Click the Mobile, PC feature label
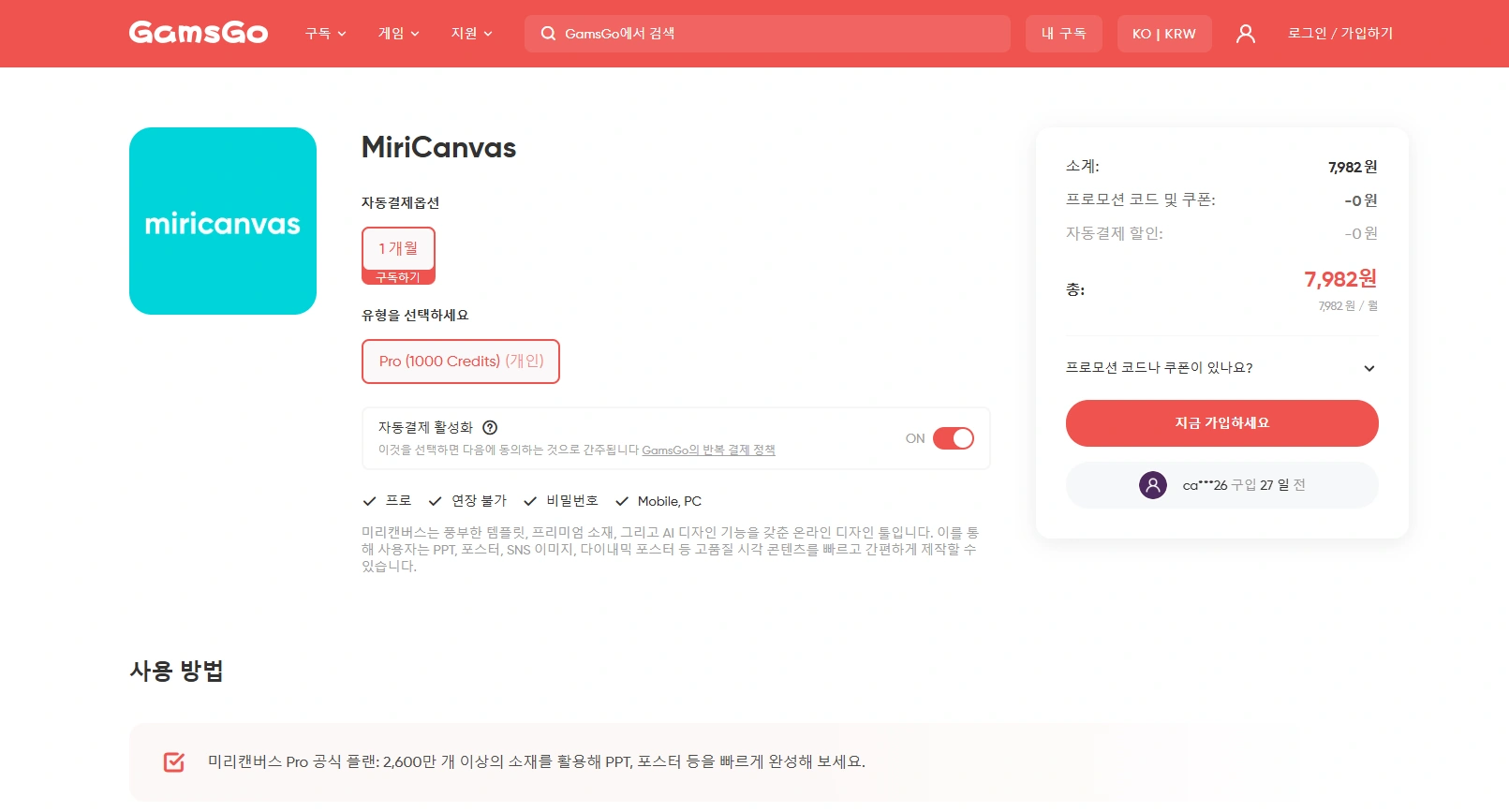Screen dimensions: 1509x812 point(670,501)
